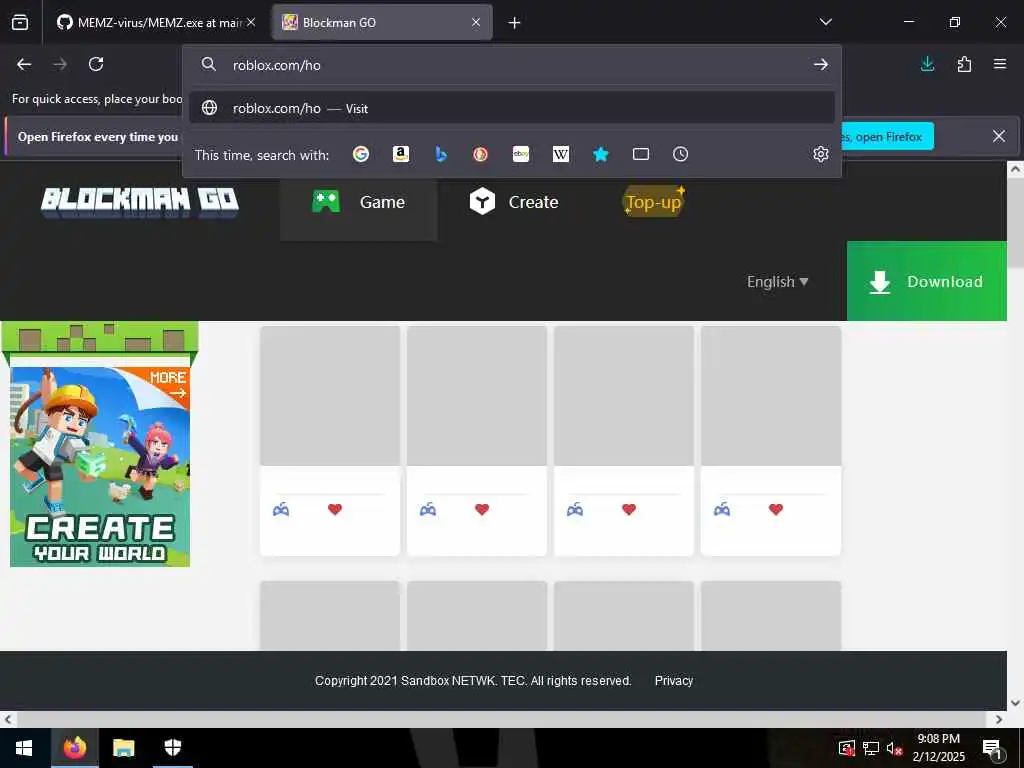Image resolution: width=1024 pixels, height=768 pixels.
Task: Click the muted volume tray icon
Action: click(894, 748)
